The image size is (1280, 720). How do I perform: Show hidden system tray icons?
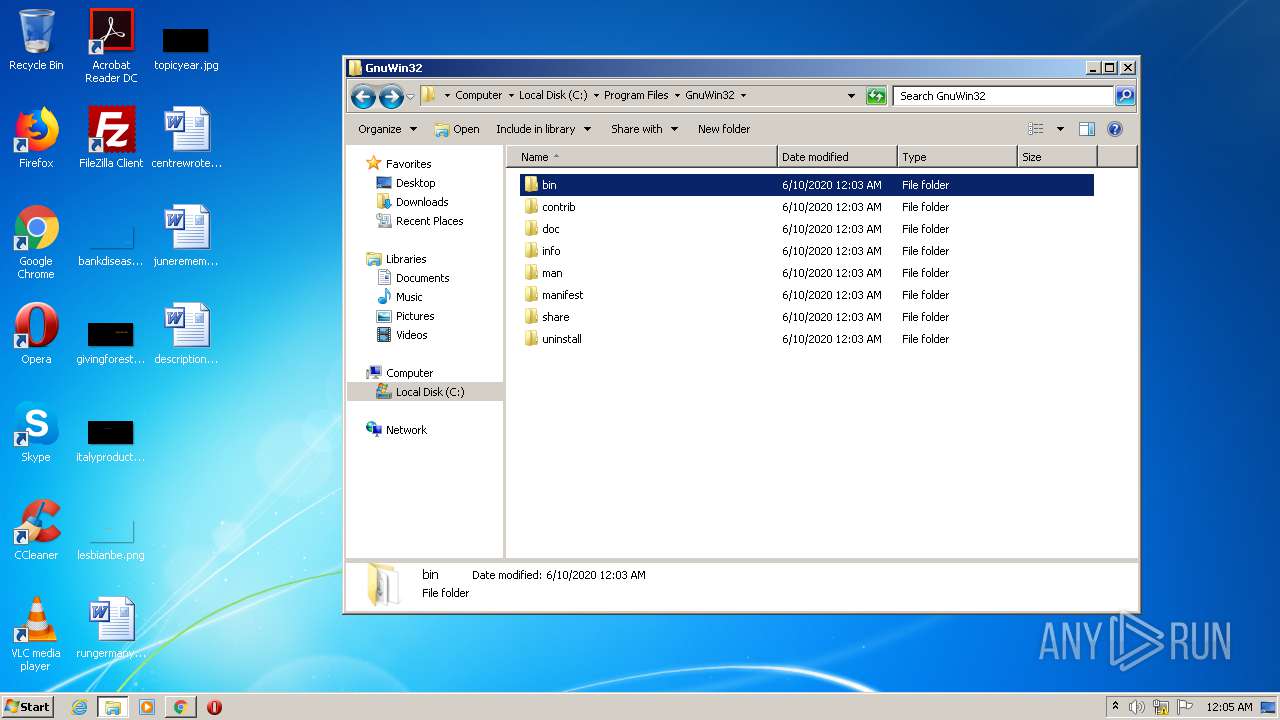[x=1115, y=707]
